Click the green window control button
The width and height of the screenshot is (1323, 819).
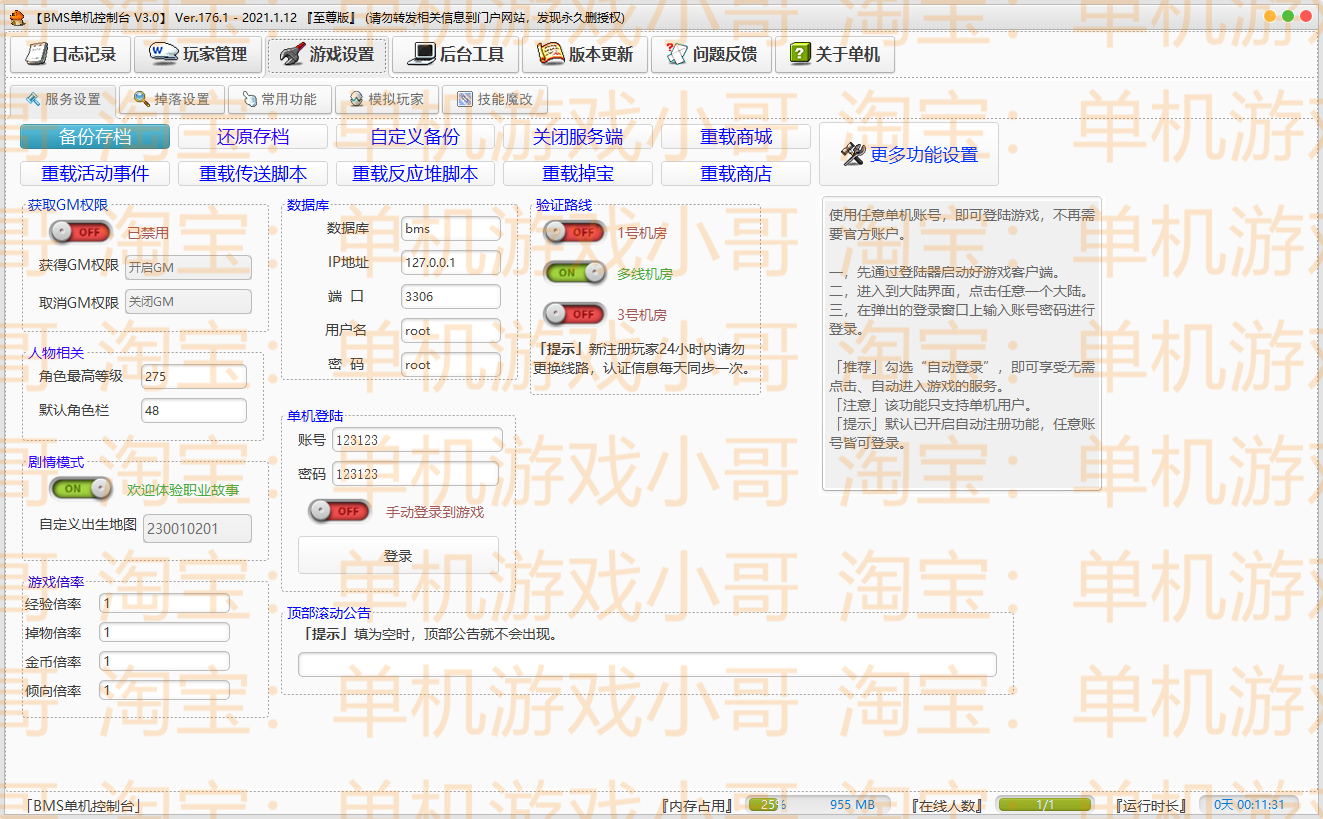pos(1289,16)
